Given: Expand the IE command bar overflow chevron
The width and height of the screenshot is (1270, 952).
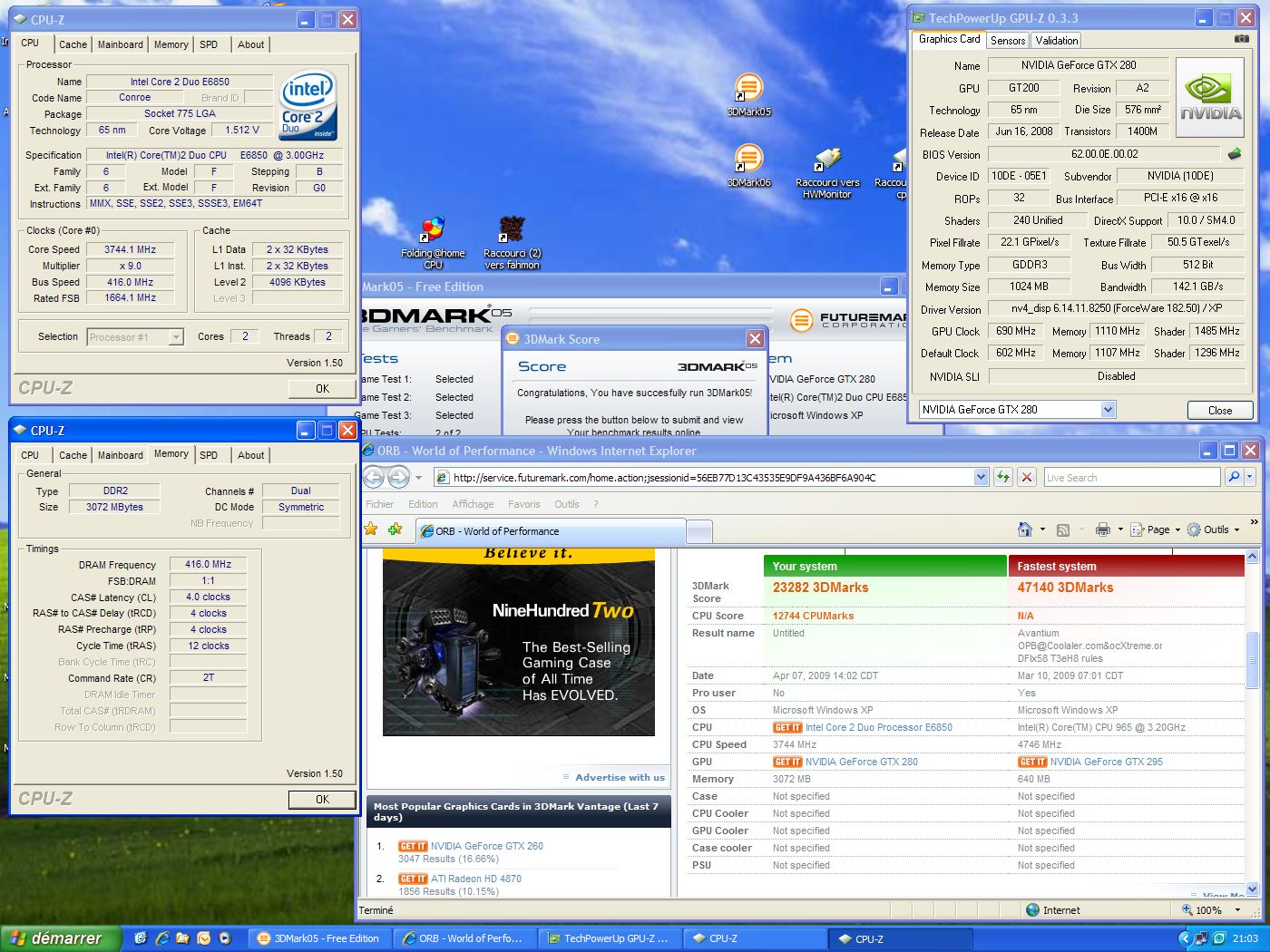Looking at the screenshot, I should tap(1254, 522).
